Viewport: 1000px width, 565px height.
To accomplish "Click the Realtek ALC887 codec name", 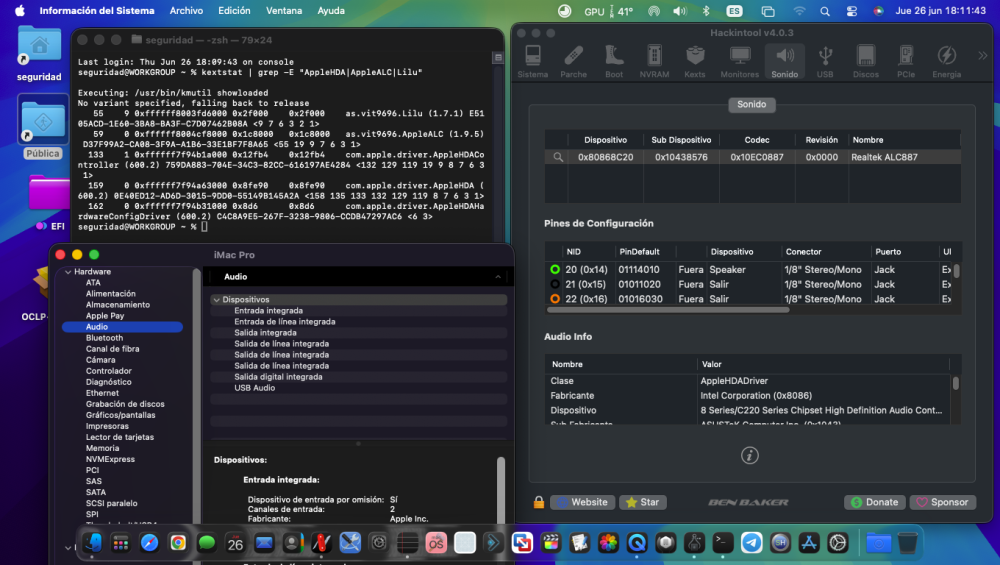I will 884,157.
